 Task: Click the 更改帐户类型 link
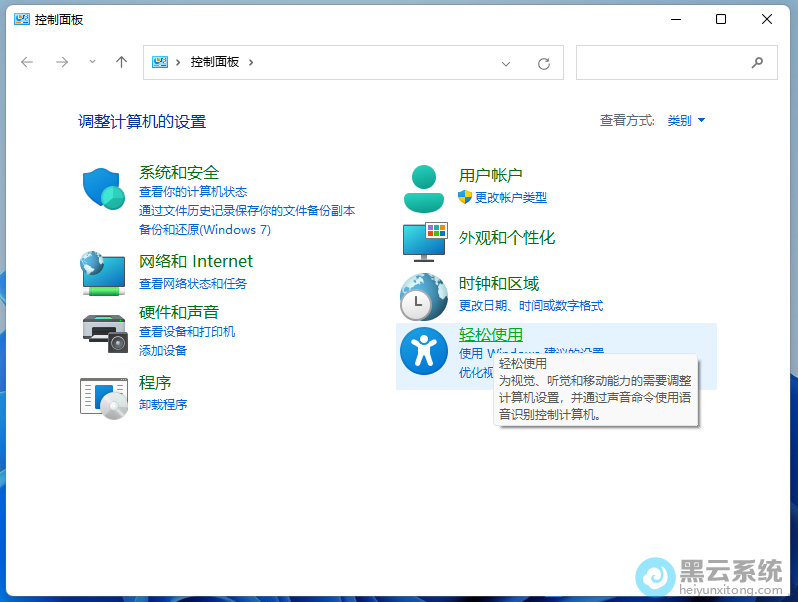[x=510, y=198]
